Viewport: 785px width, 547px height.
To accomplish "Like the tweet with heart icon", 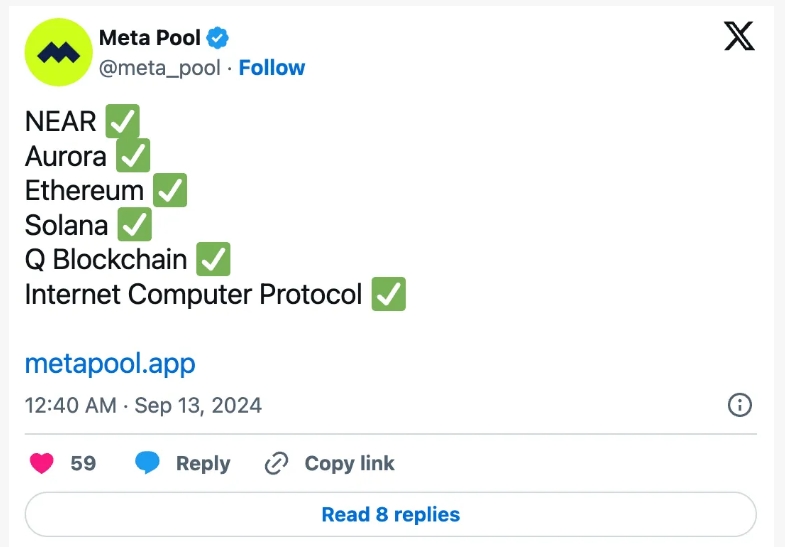I will coord(42,463).
